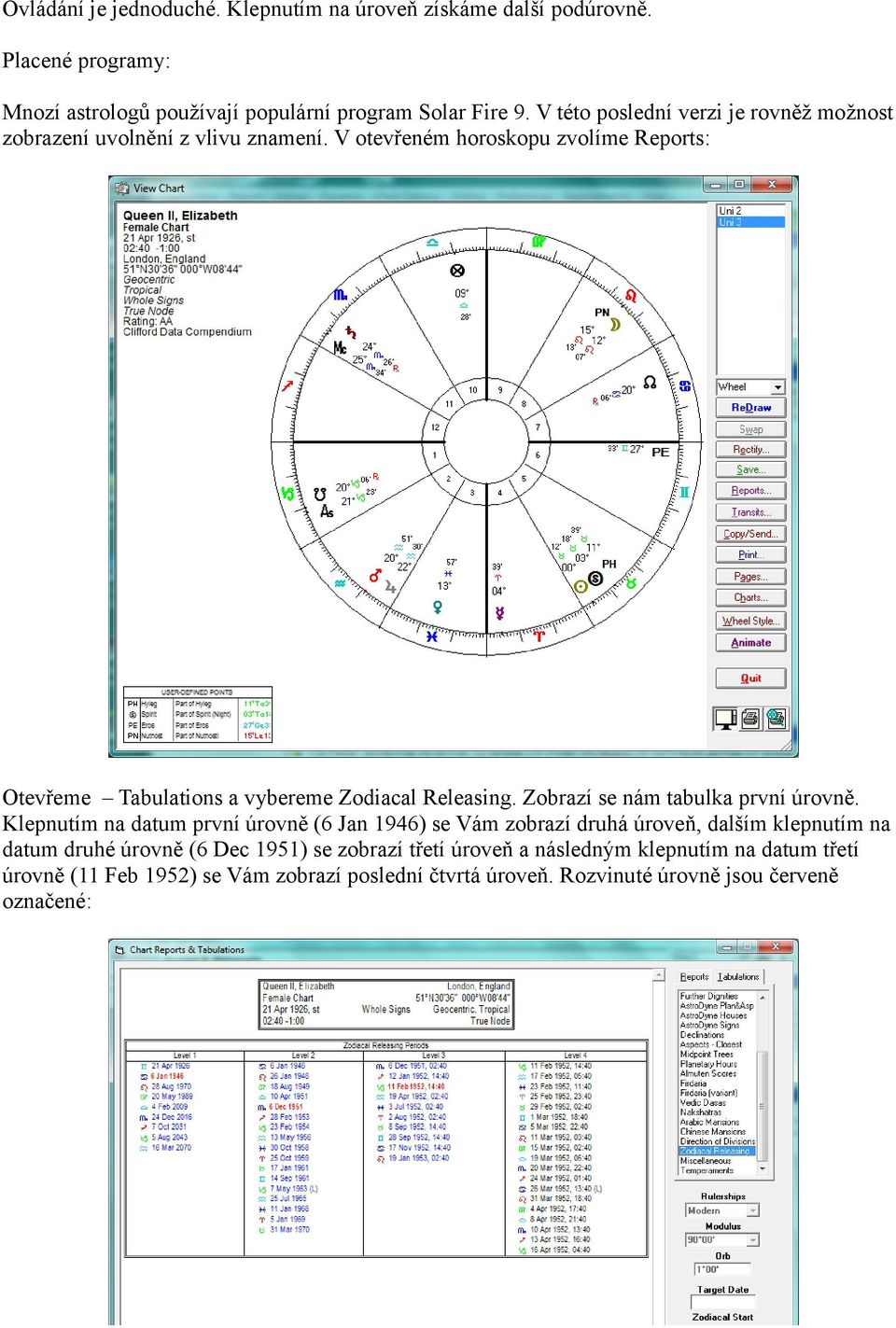Click the Pages... button

click(750, 577)
